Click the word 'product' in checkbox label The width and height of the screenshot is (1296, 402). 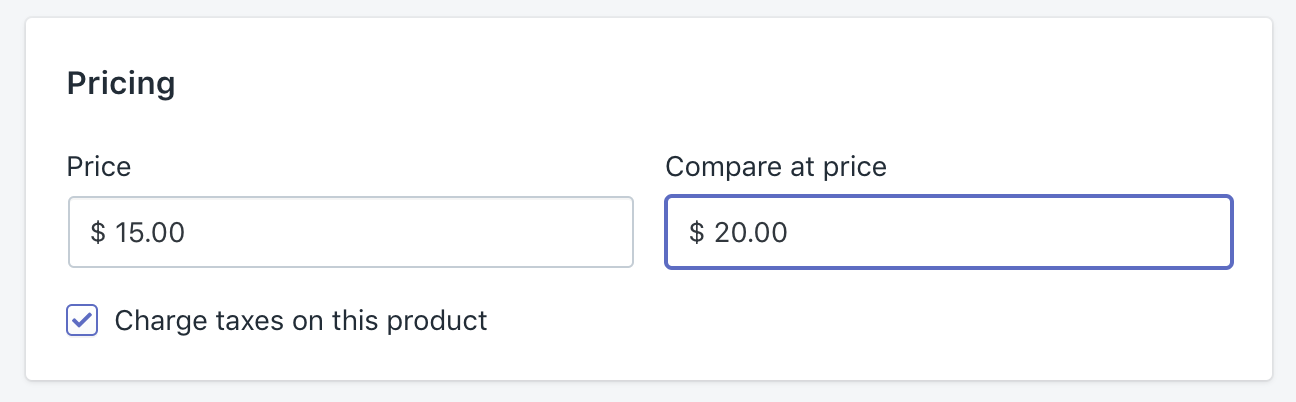(437, 321)
